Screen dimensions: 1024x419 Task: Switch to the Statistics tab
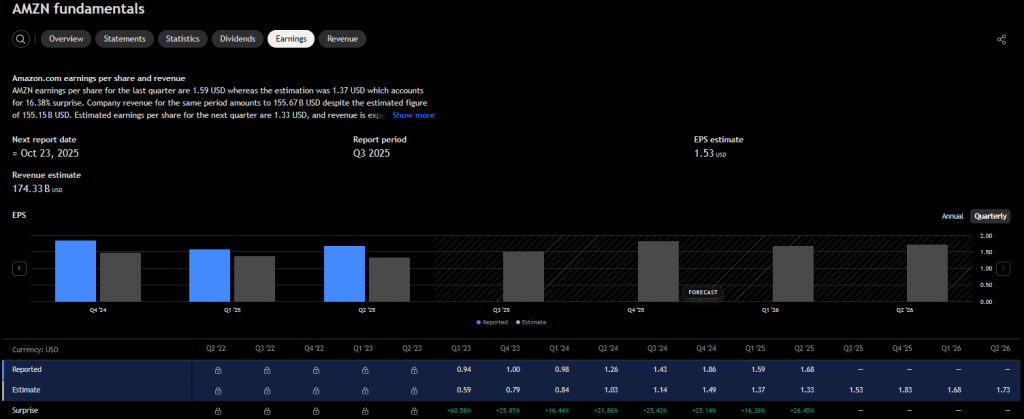183,39
